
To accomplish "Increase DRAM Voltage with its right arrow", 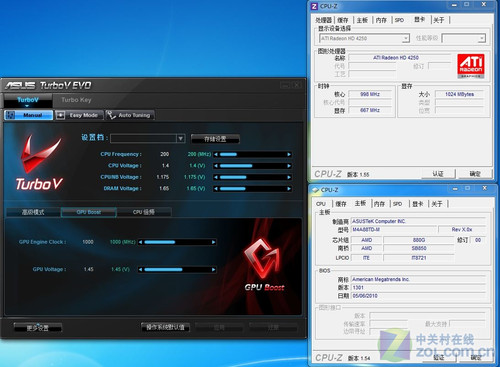I will 289,189.
